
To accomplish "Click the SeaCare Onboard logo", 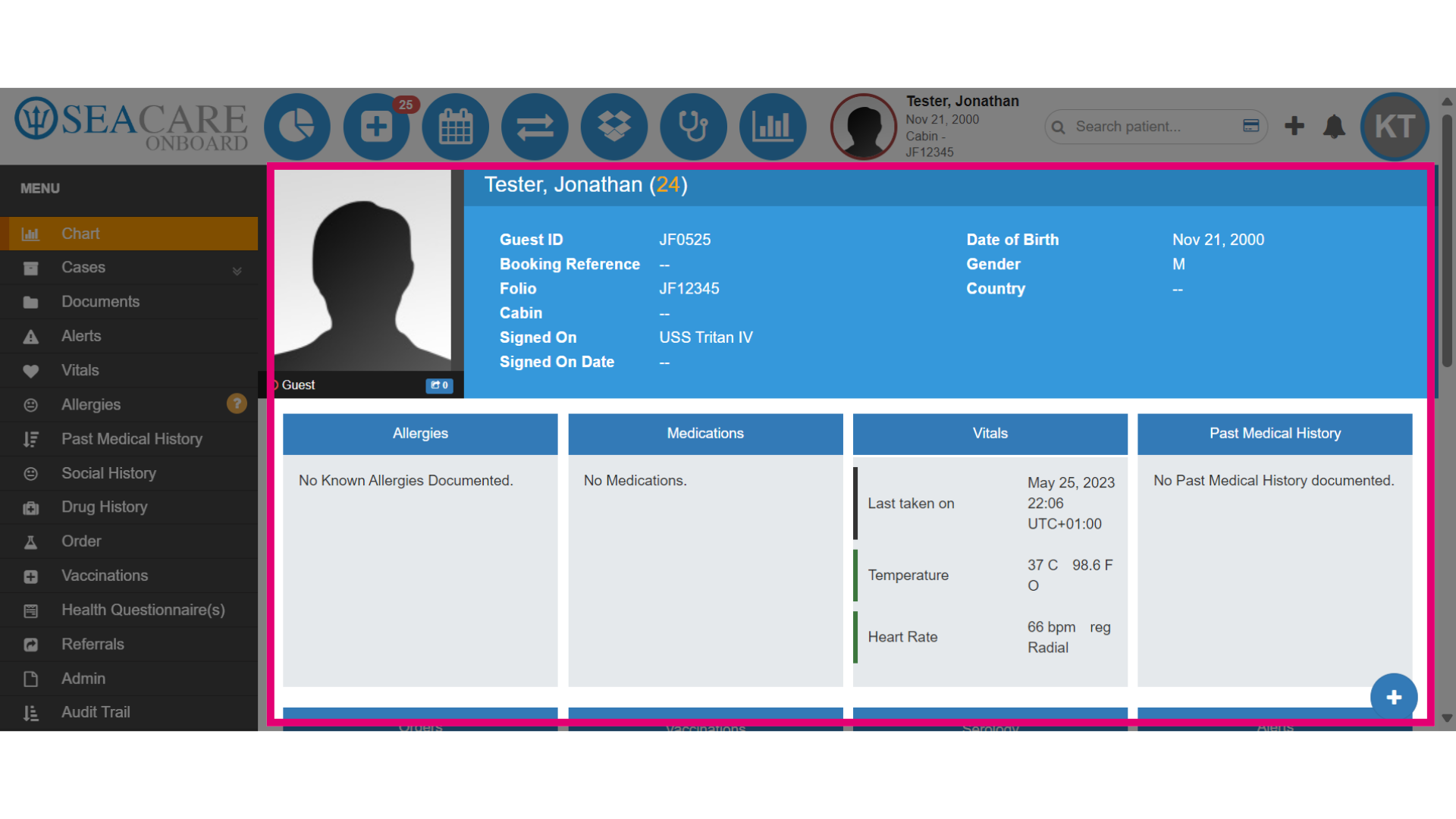I will click(x=131, y=124).
